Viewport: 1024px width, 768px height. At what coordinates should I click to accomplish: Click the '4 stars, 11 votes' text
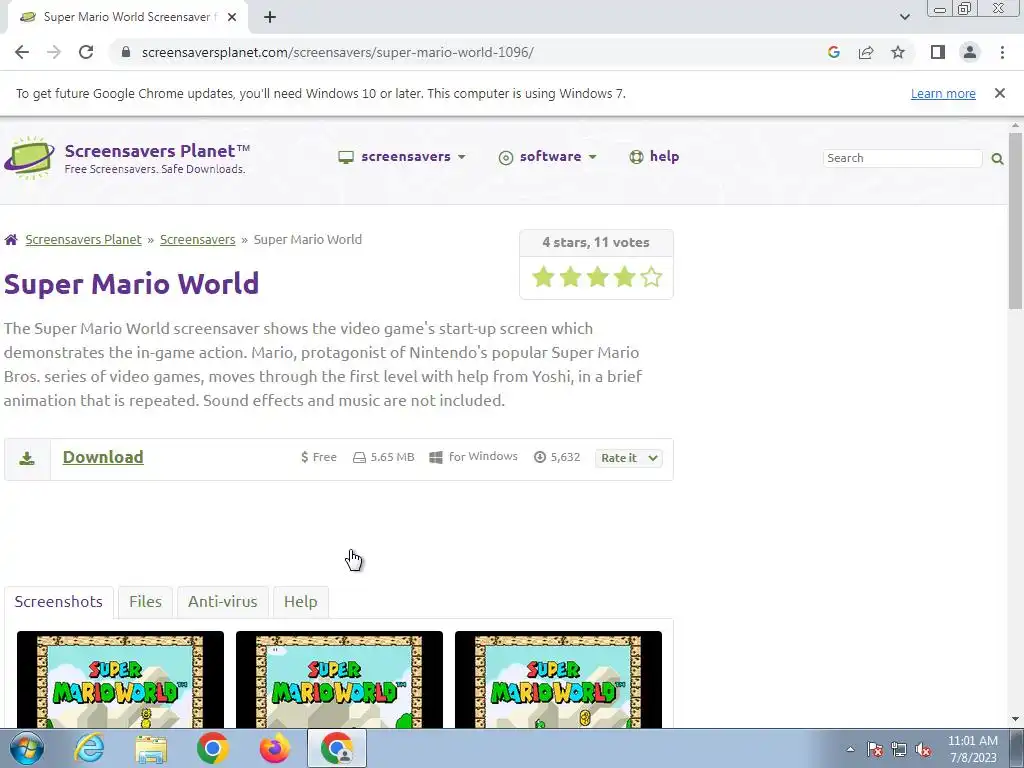(x=596, y=242)
